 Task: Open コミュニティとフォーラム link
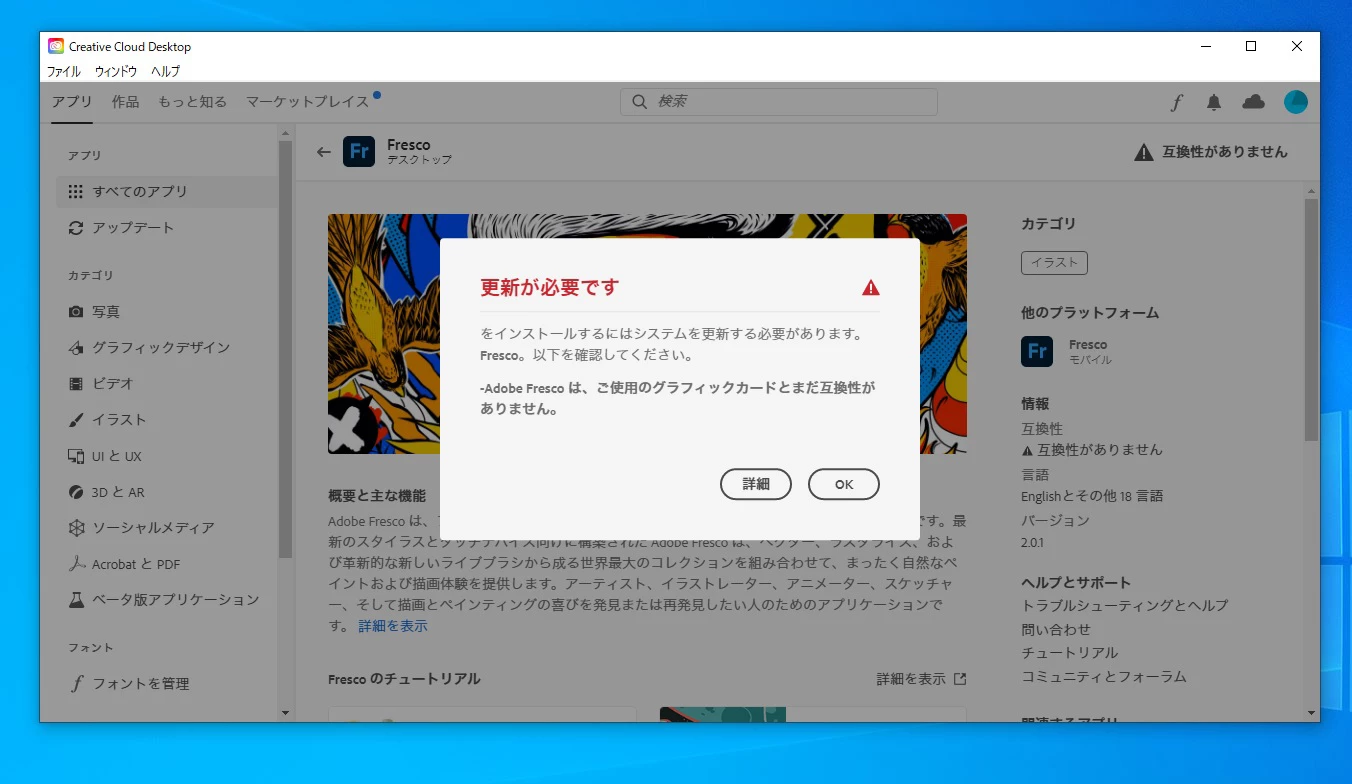[1103, 677]
